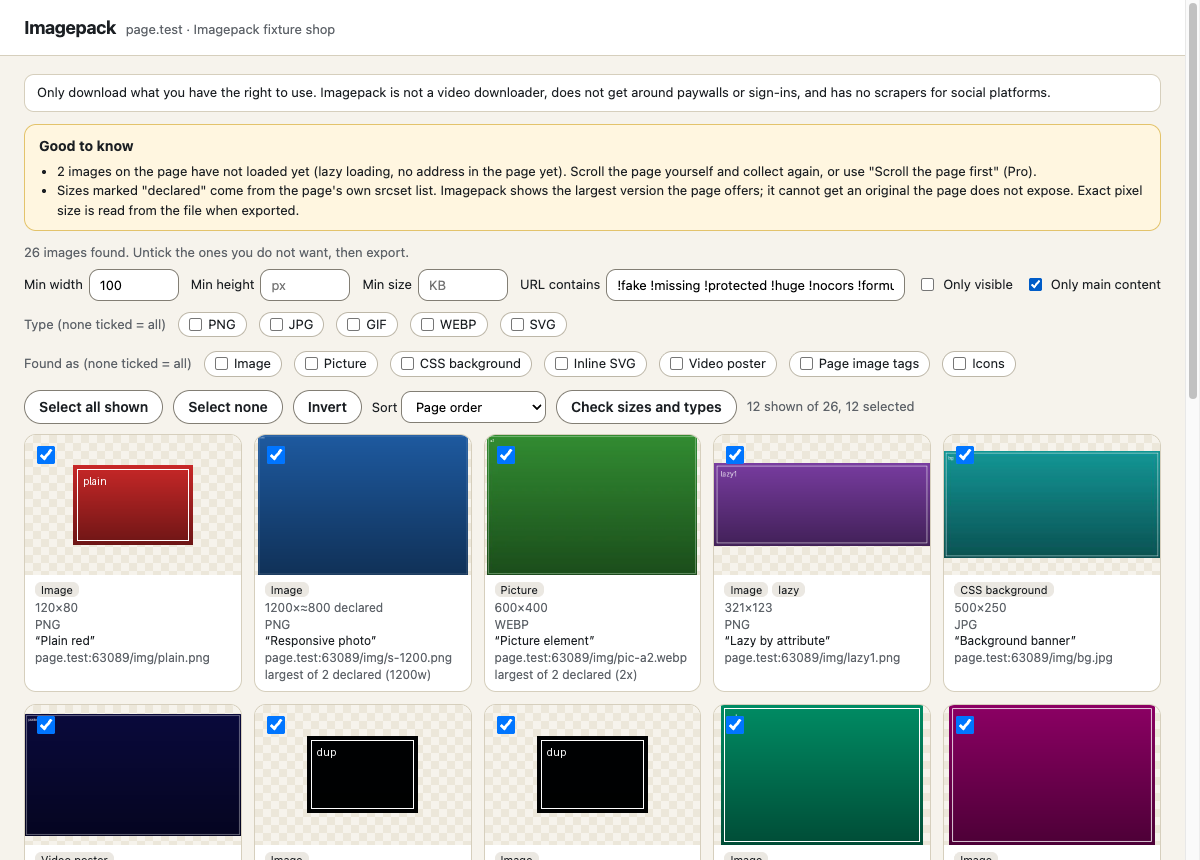Open the Plain red thumbnail

(x=133, y=505)
